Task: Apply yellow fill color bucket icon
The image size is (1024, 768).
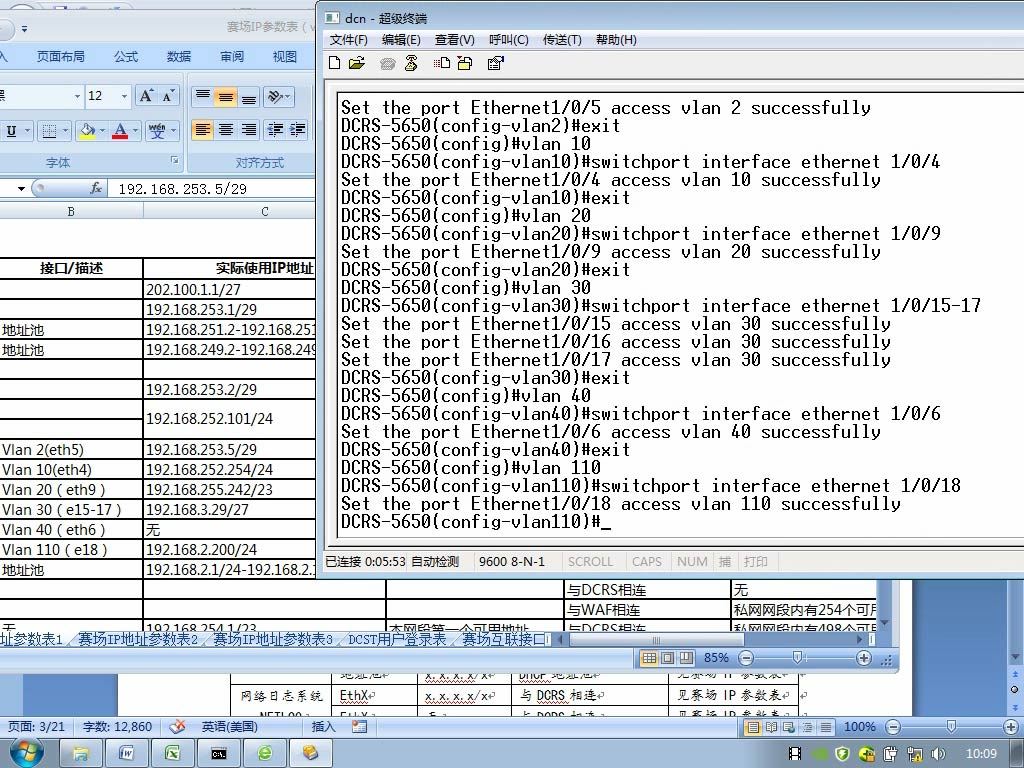Action: click(x=87, y=131)
